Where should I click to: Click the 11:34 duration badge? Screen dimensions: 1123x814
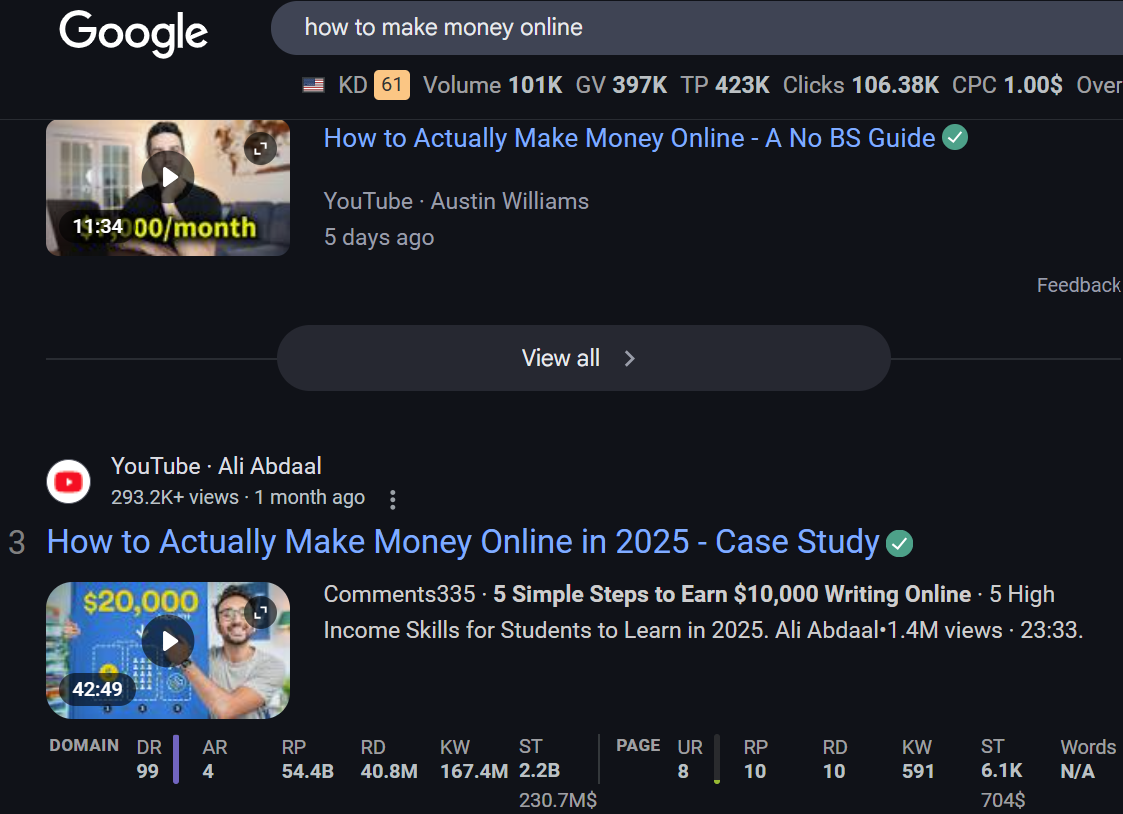[97, 227]
